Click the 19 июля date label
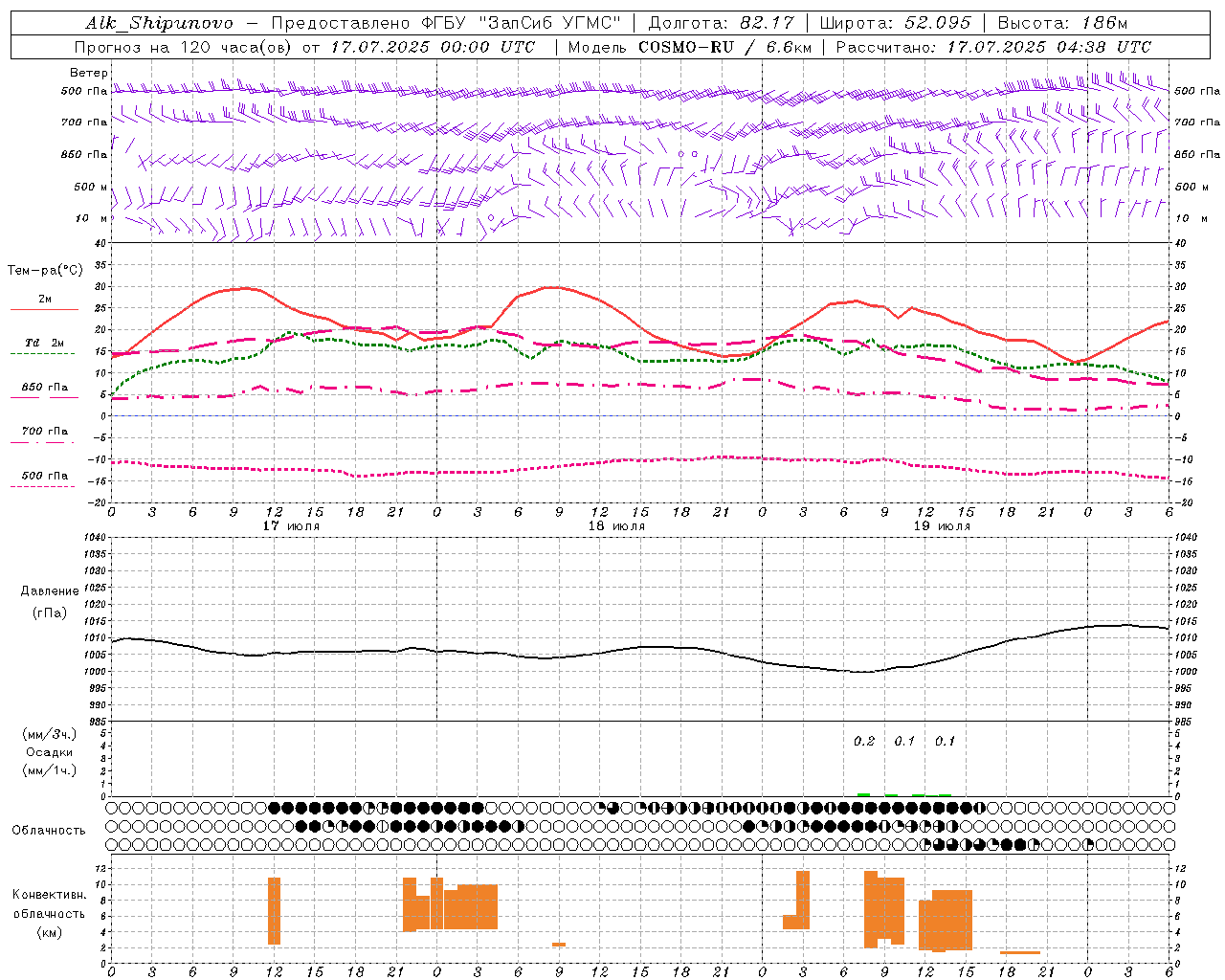This screenshot has width=1225, height=980. (x=942, y=526)
